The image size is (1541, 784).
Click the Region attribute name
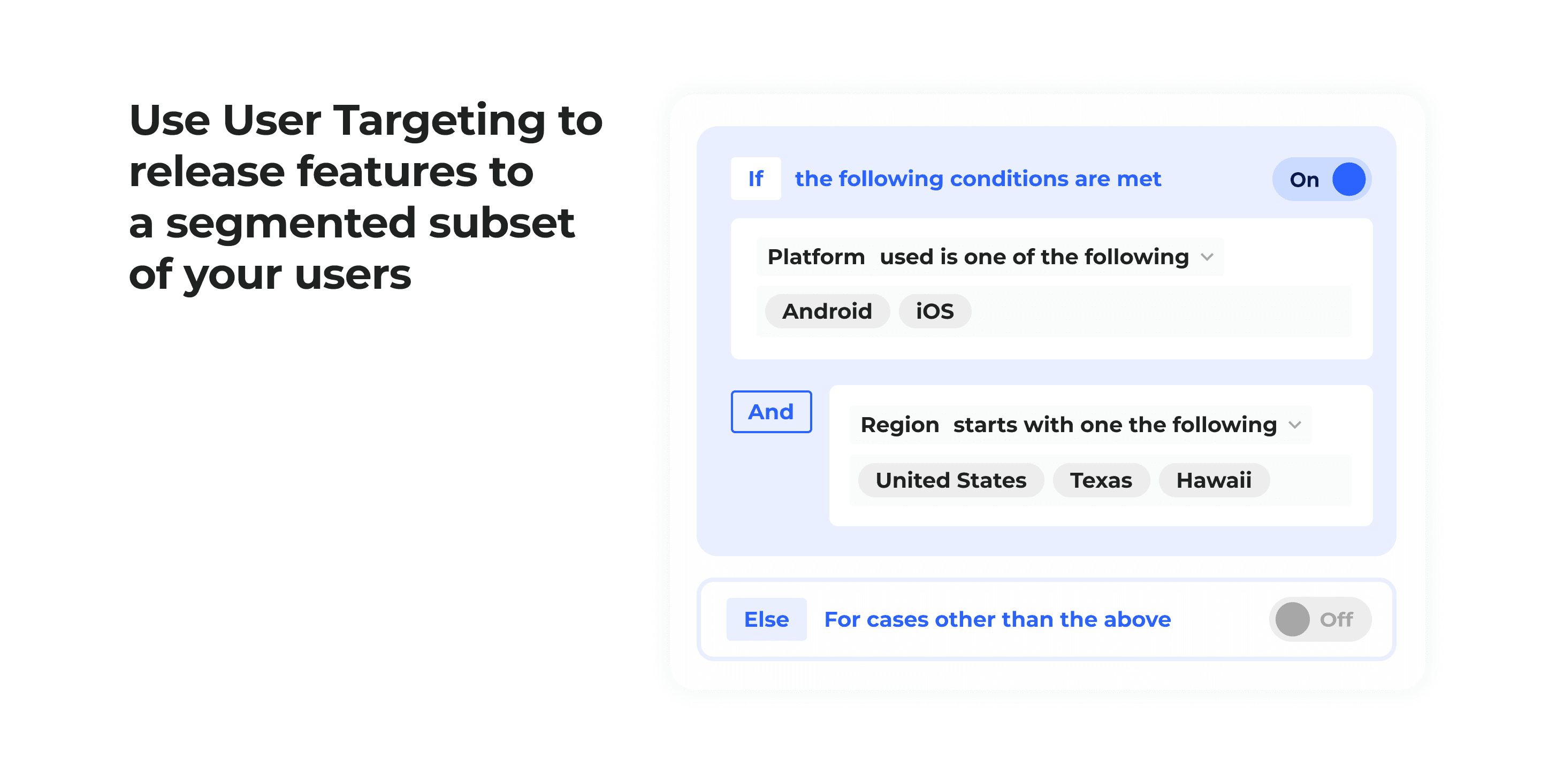pos(899,425)
